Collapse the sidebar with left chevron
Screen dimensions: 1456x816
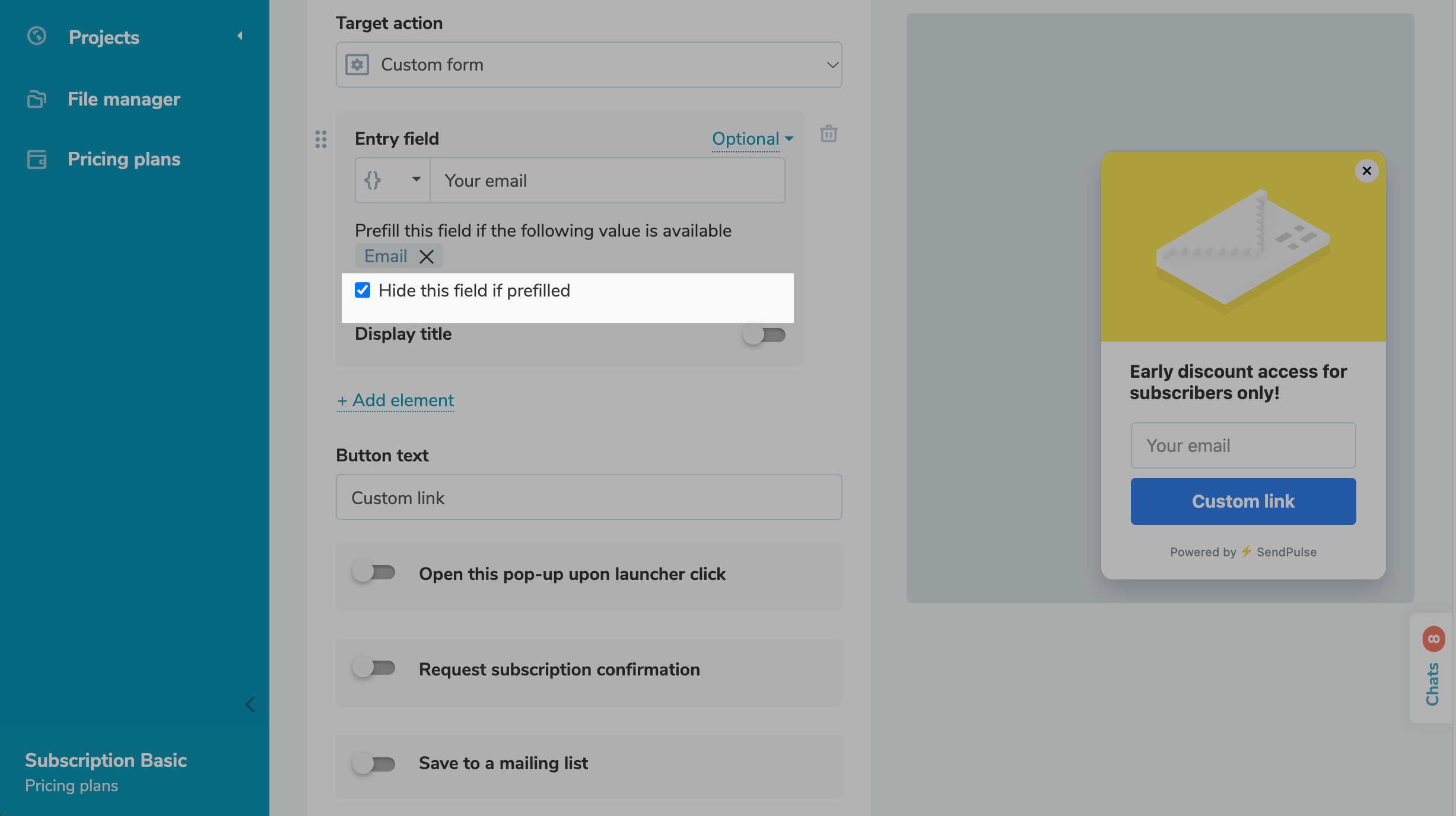tap(250, 705)
